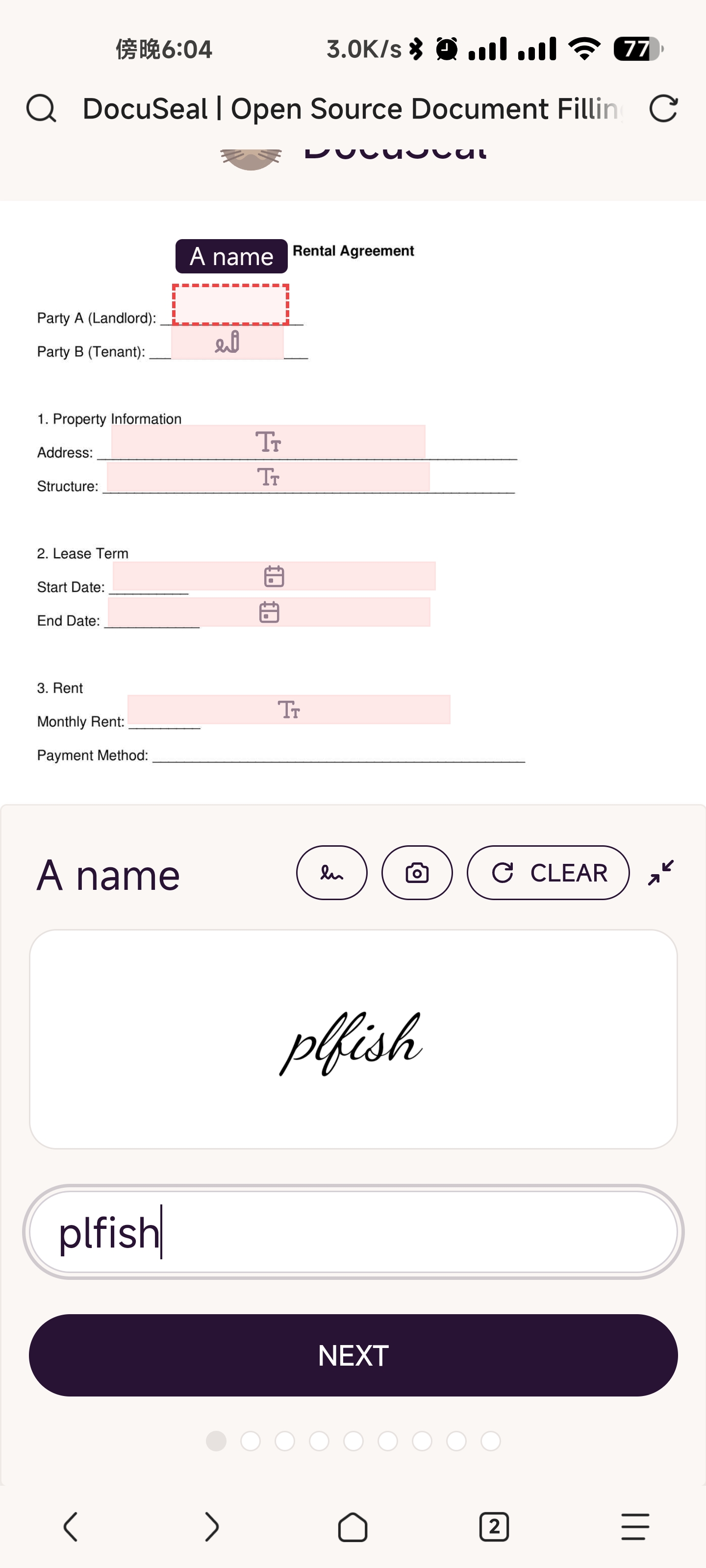Open camera to upload signature photo
706x1568 pixels.
[417, 872]
